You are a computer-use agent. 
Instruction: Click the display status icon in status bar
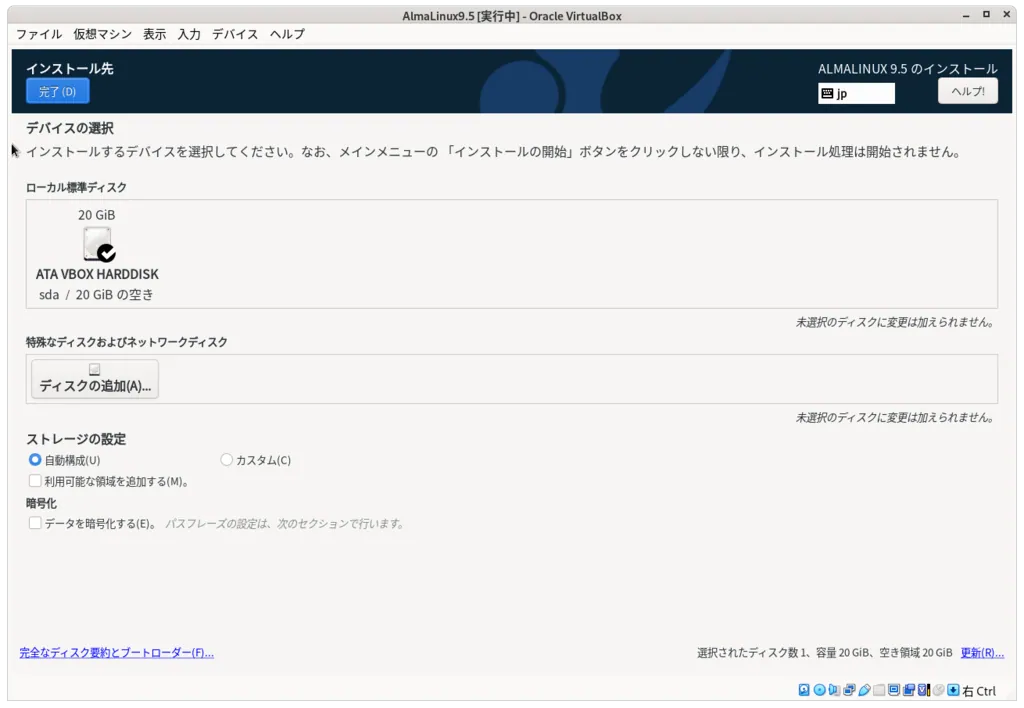point(894,690)
